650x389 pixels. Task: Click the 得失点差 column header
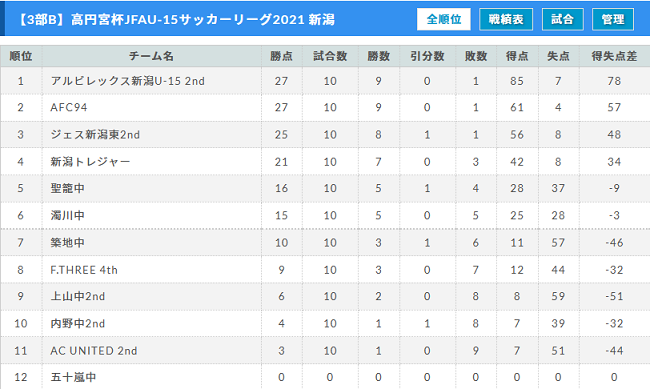614,56
